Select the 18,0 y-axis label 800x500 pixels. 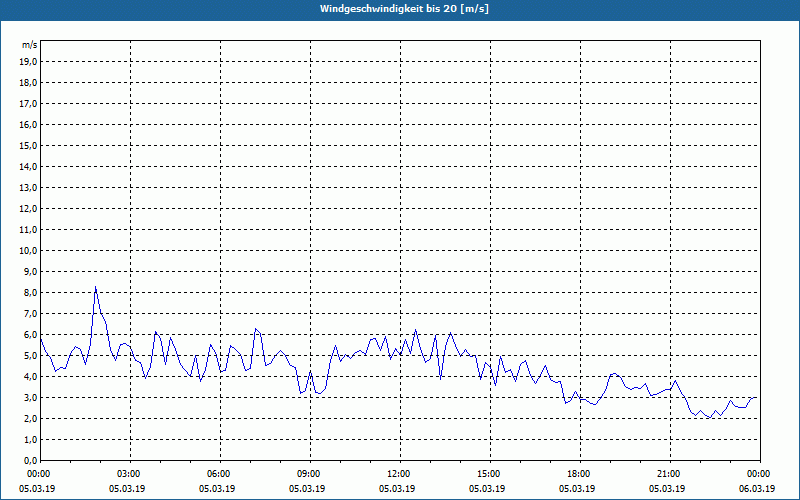[x=28, y=83]
